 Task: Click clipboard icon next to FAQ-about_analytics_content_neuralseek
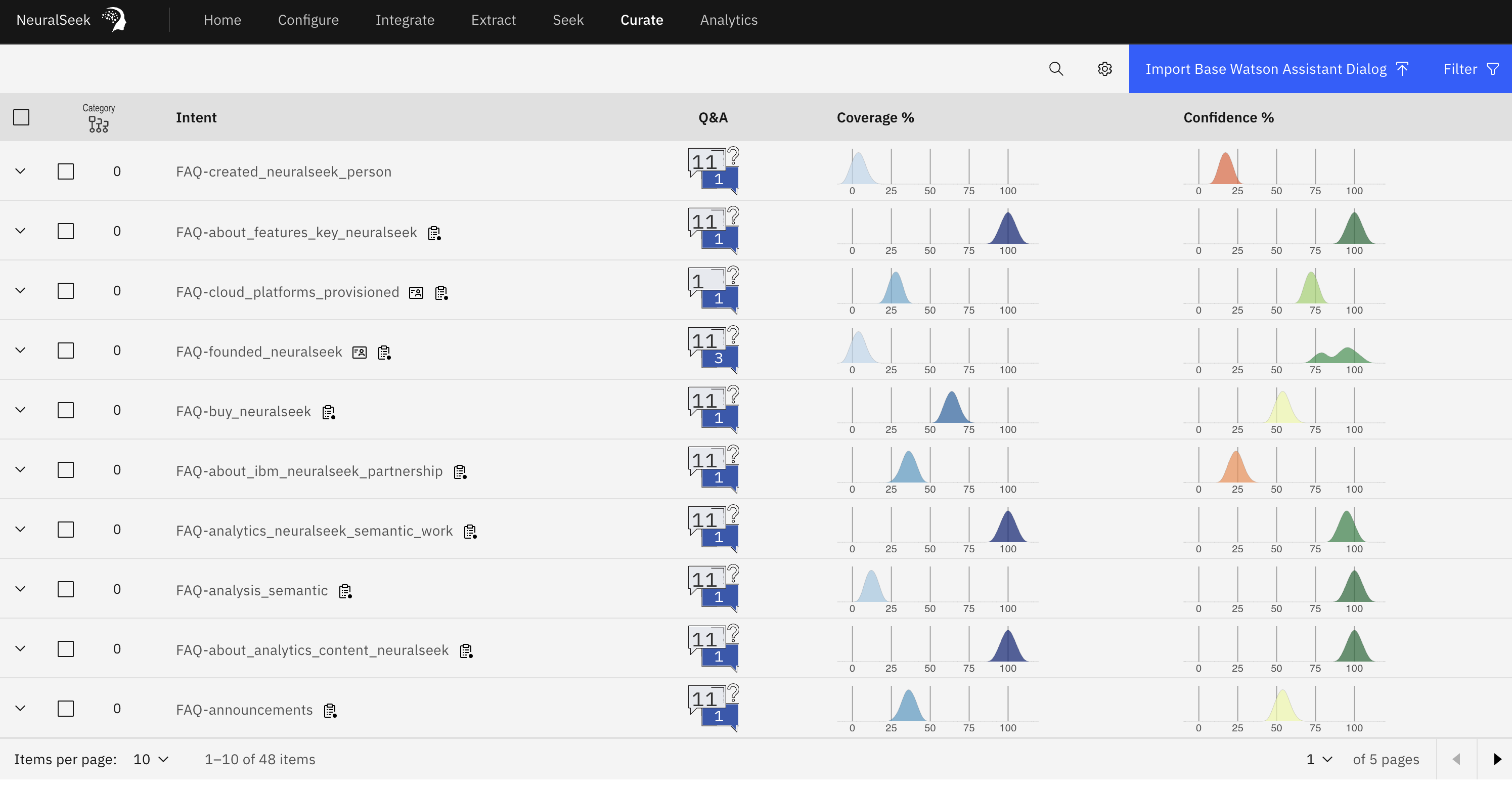pos(466,651)
